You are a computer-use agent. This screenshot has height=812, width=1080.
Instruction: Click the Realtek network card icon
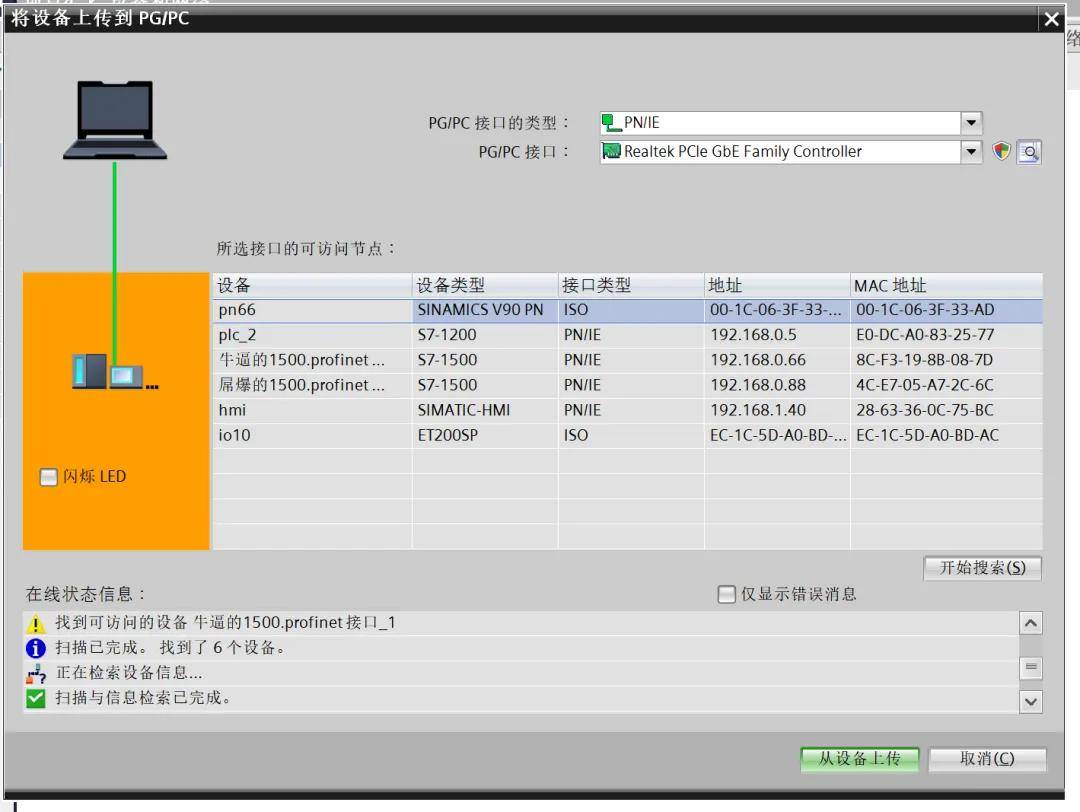click(611, 152)
